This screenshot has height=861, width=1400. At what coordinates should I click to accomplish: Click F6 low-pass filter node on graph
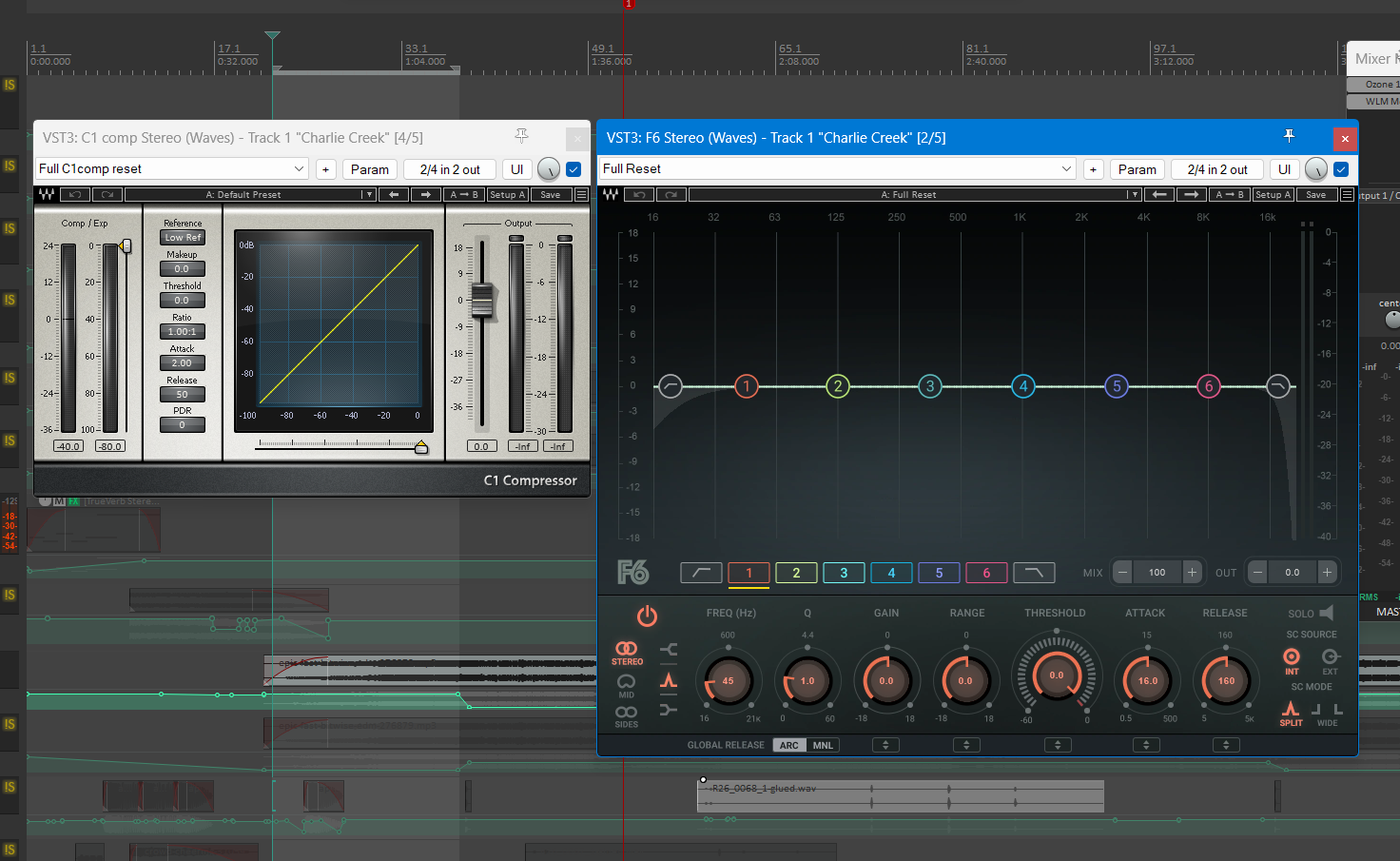pyautogui.click(x=1278, y=386)
